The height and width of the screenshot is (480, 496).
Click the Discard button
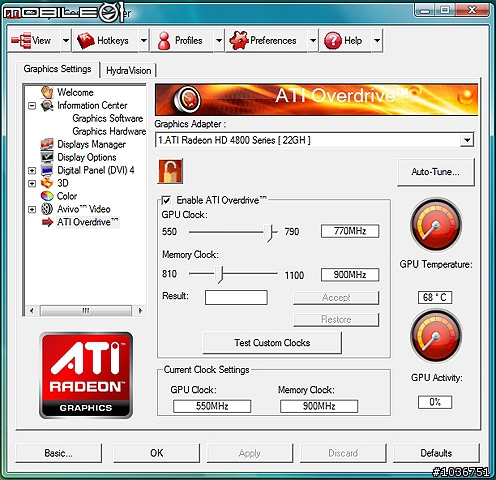[343, 453]
